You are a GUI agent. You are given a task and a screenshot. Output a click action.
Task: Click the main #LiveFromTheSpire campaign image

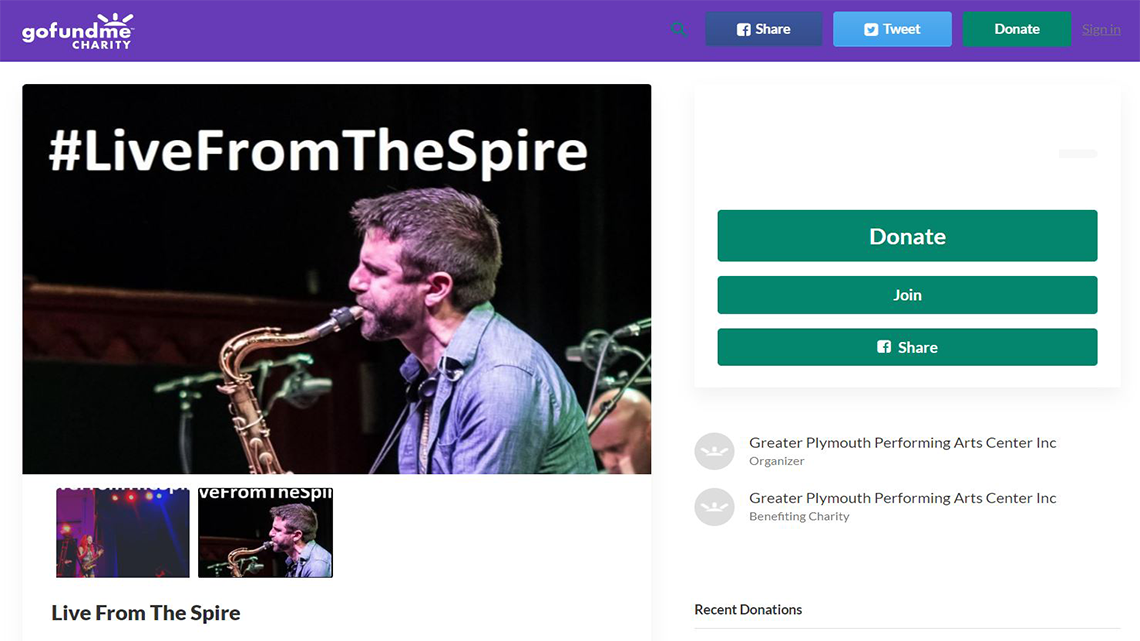[336, 279]
